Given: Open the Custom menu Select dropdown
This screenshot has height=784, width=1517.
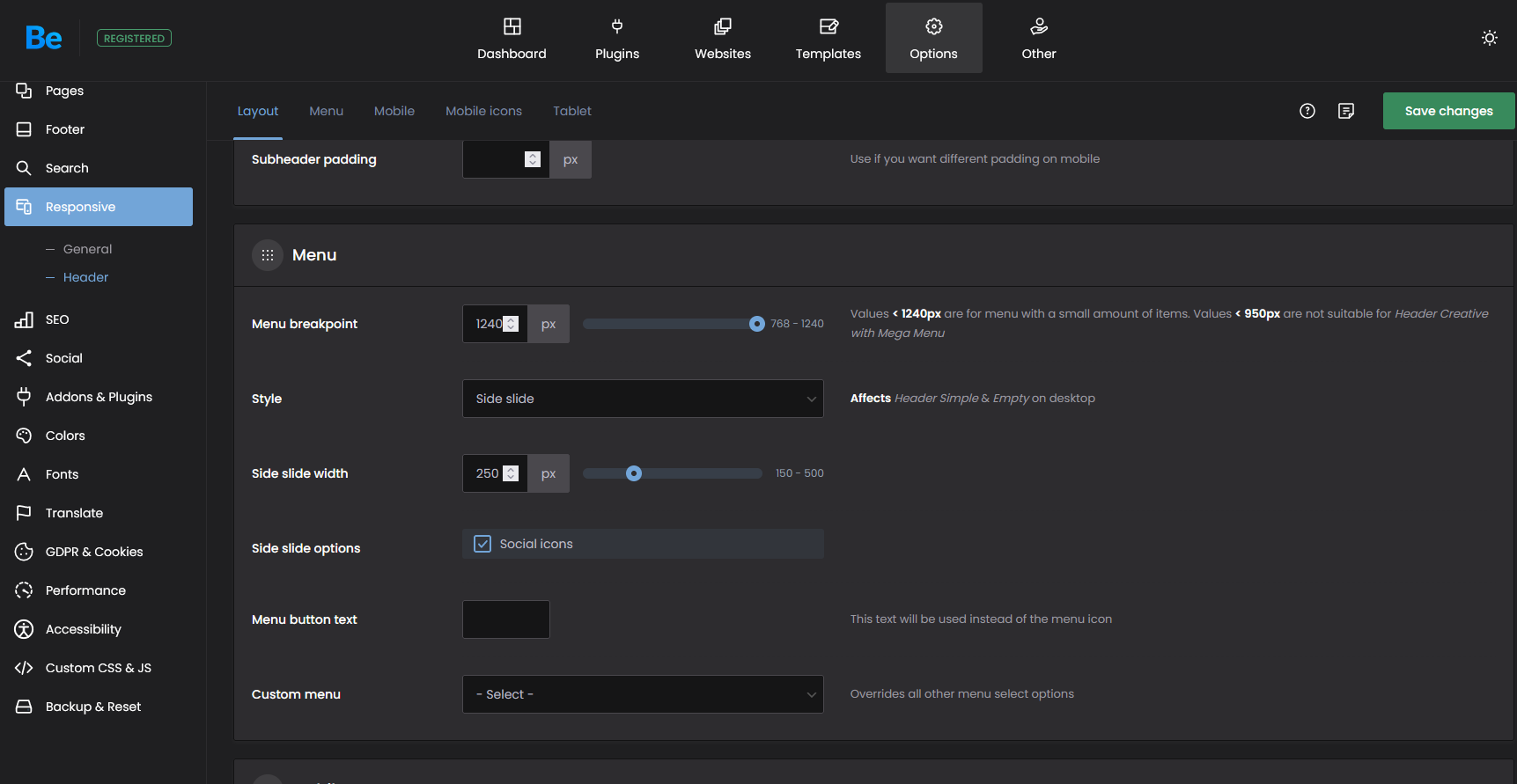Looking at the screenshot, I should (x=643, y=694).
